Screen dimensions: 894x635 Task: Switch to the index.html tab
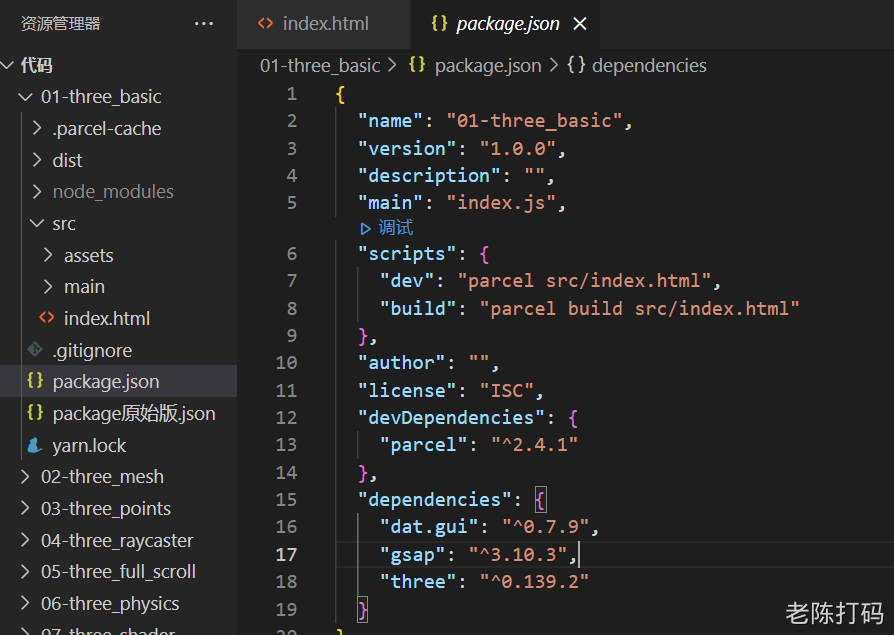[324, 24]
